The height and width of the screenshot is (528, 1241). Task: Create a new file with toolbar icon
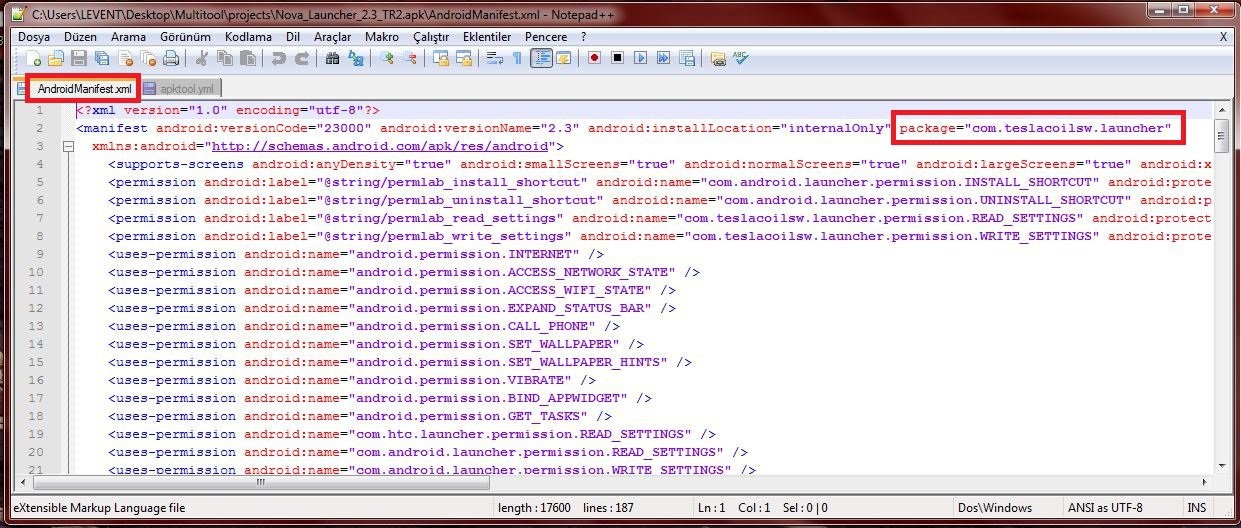coord(32,59)
